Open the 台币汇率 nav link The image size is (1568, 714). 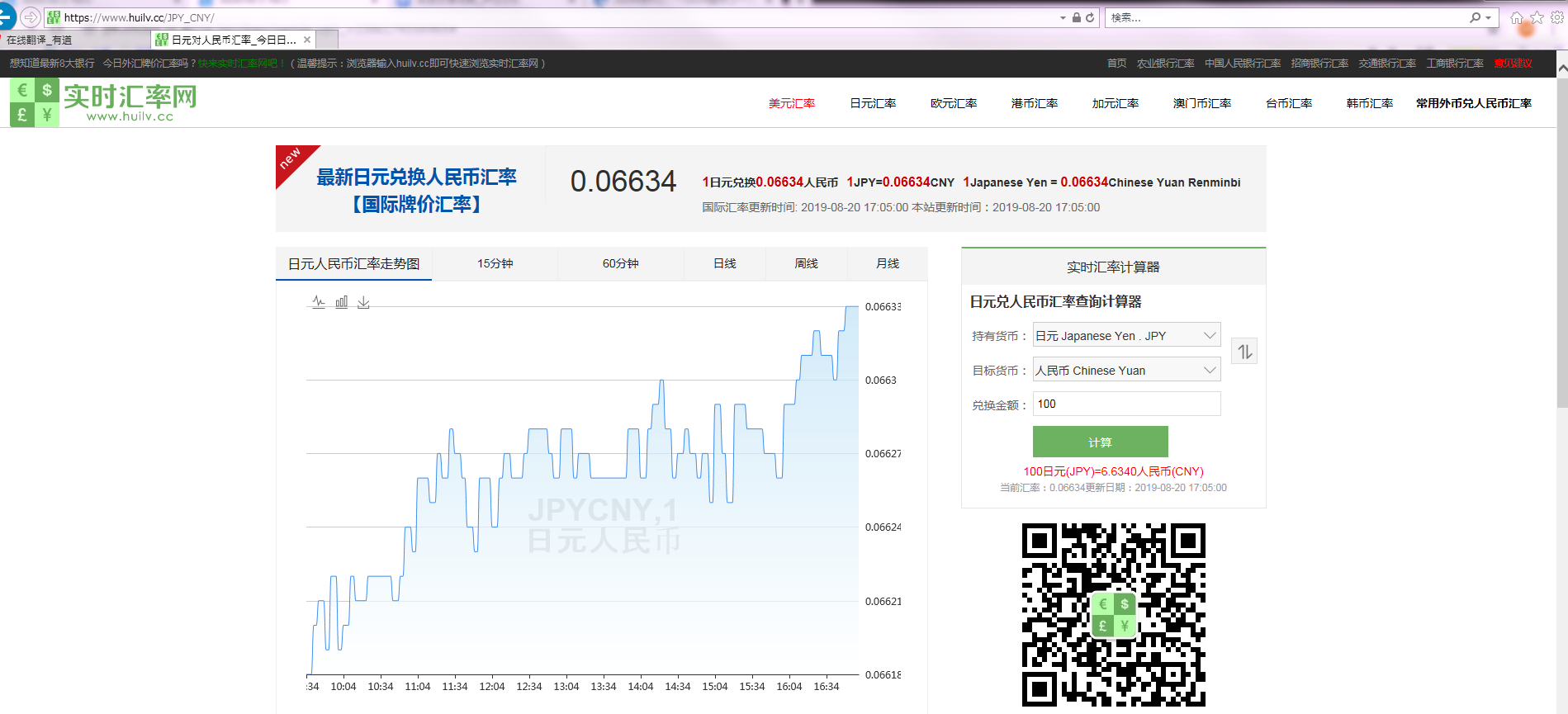[x=1289, y=103]
